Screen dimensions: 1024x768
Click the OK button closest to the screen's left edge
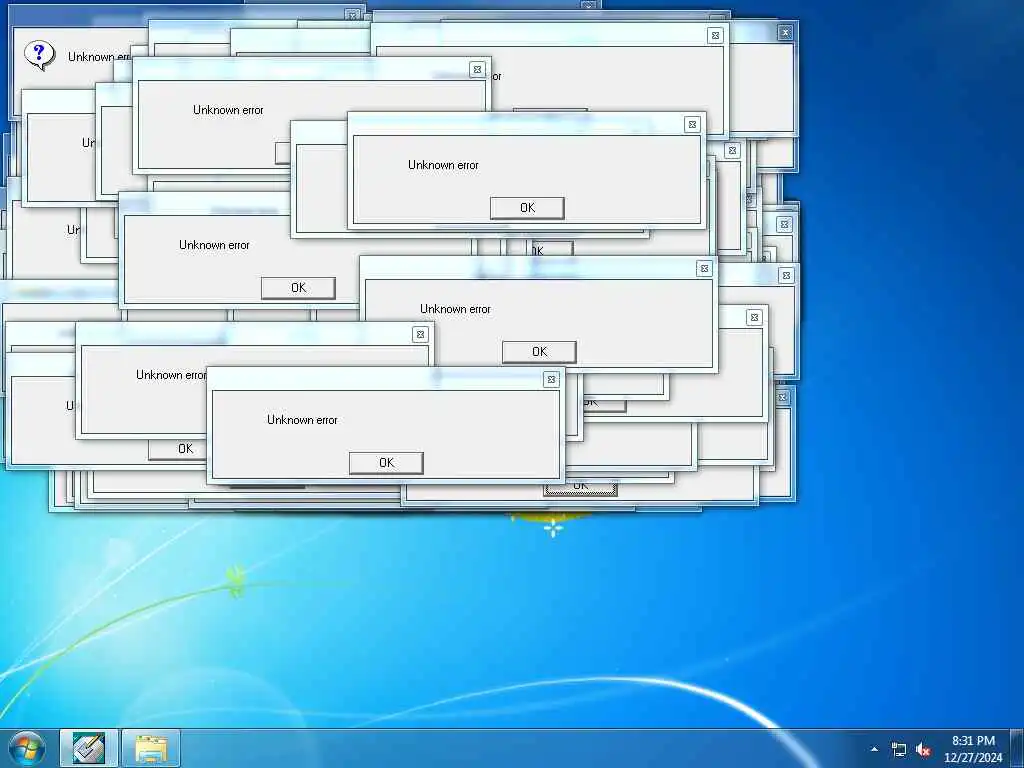pyautogui.click(x=177, y=449)
